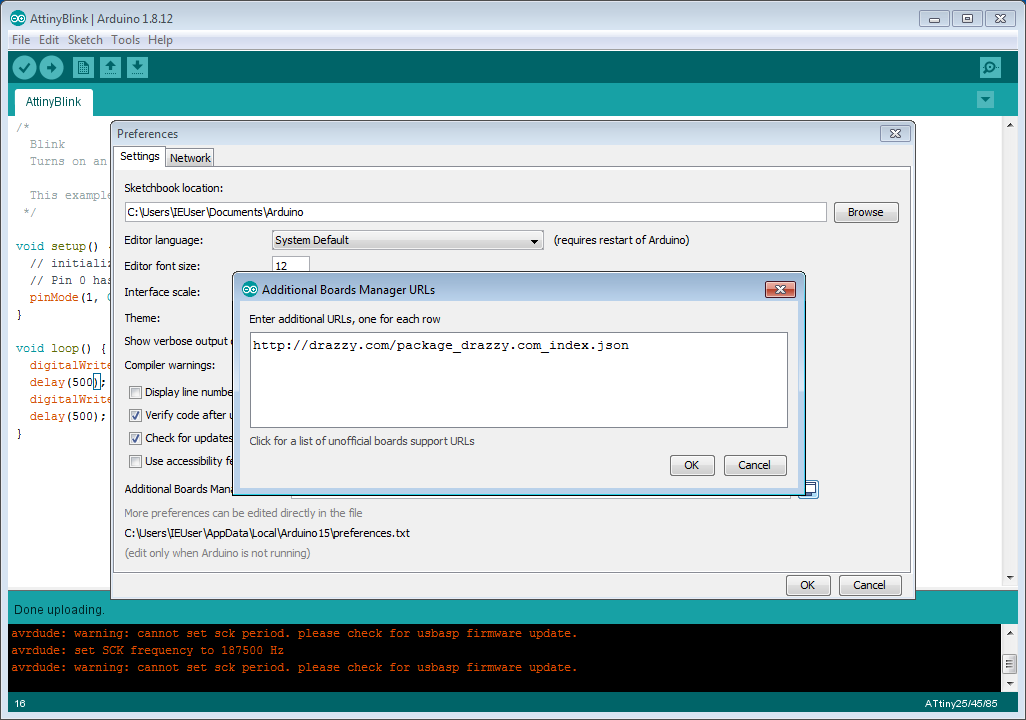Open the tab options dropdown arrow
1026x720 pixels.
point(985,99)
